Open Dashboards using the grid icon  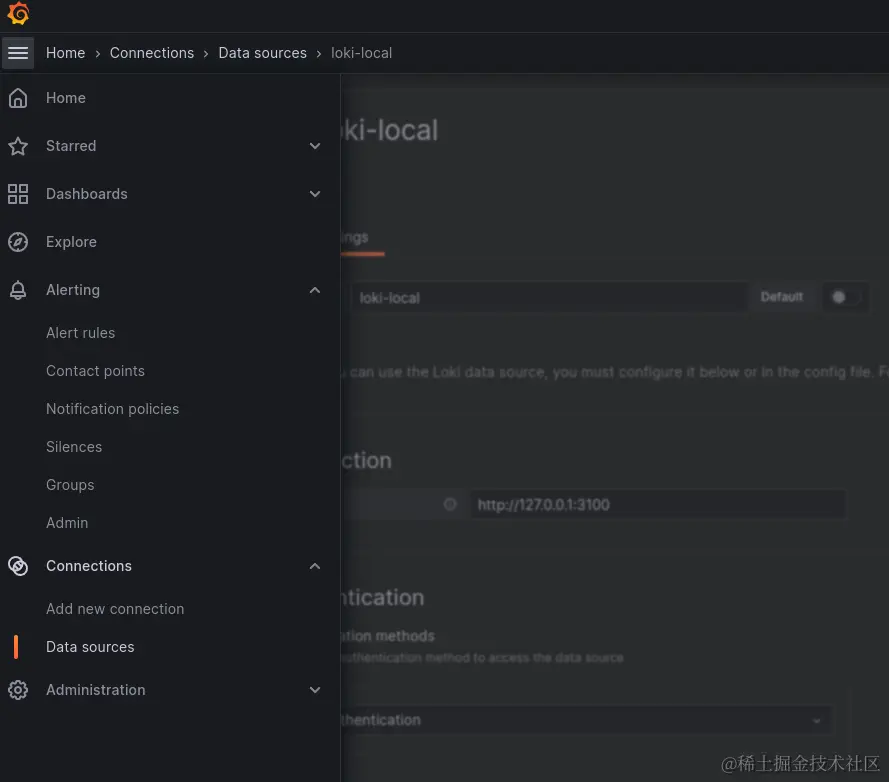18,193
